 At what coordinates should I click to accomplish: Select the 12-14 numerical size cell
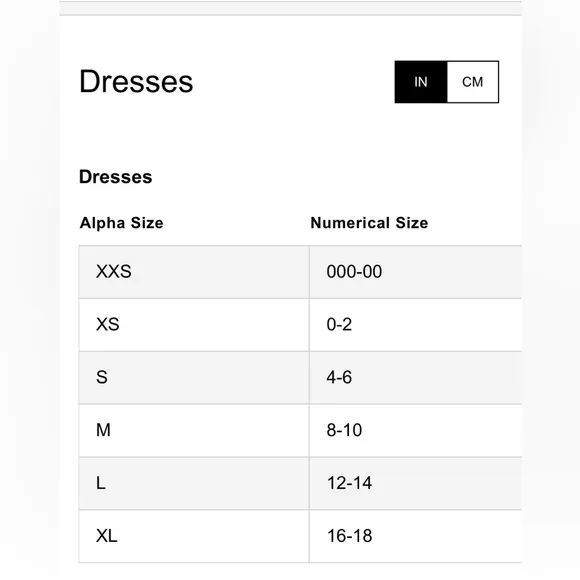[415, 483]
